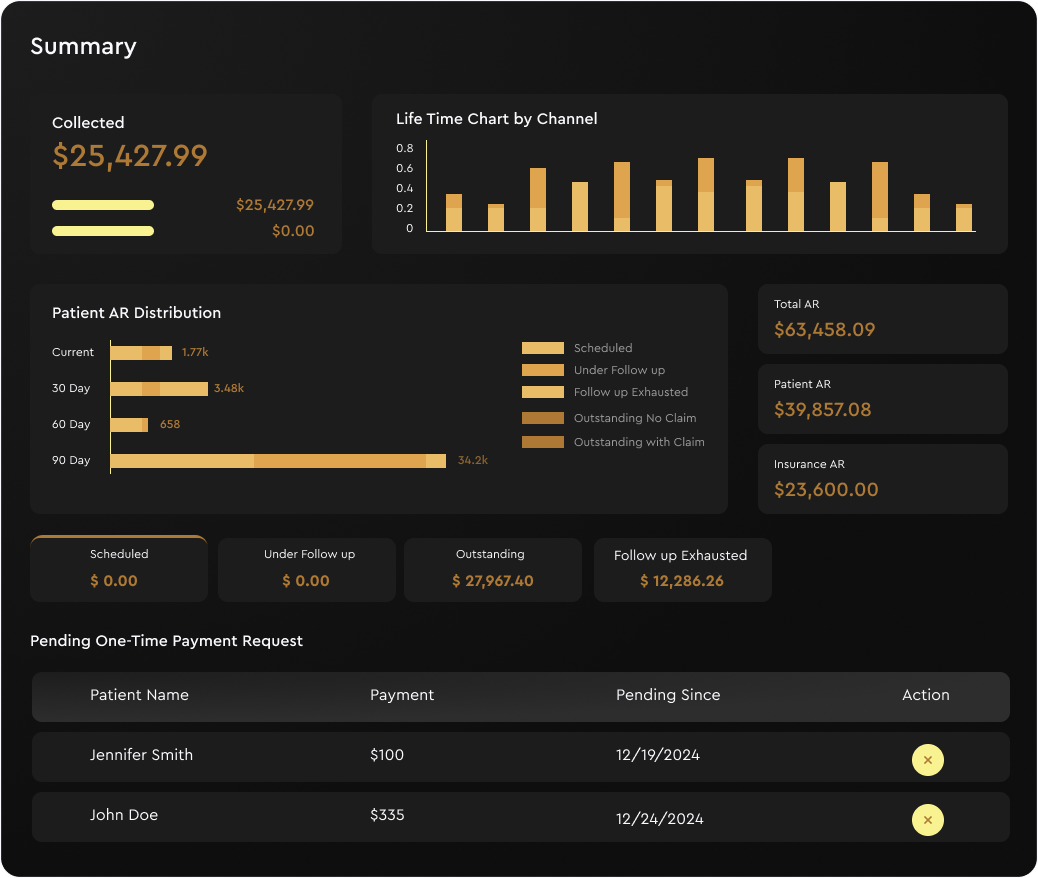The image size is (1038, 878).
Task: Select the Scheduled legend swatch
Action: [542, 348]
